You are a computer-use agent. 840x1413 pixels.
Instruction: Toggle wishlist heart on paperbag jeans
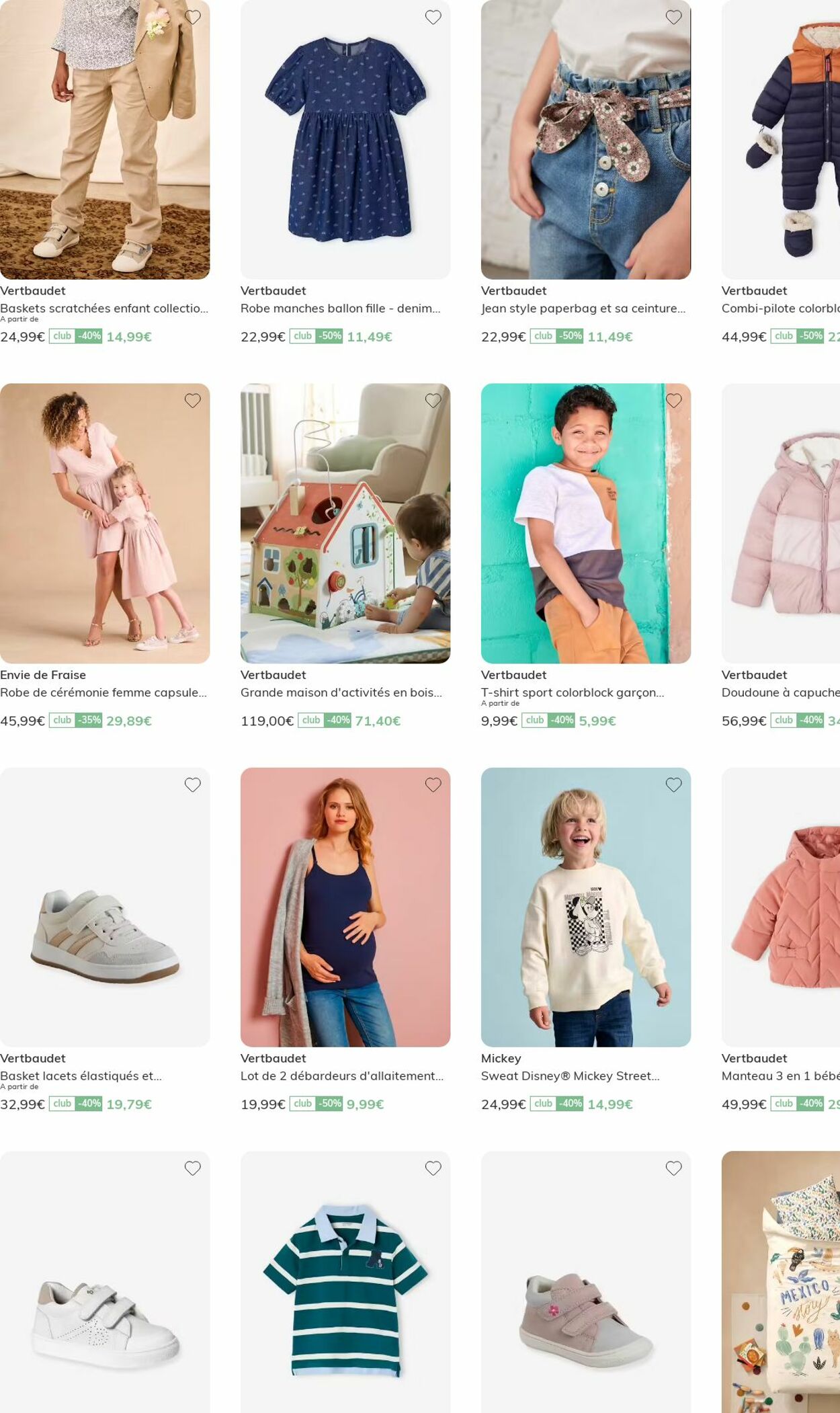[x=674, y=17]
